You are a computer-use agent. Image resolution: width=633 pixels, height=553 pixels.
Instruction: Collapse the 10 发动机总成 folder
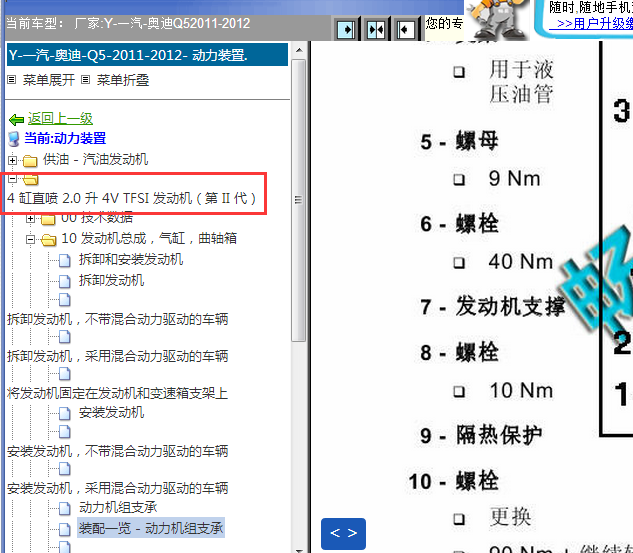[30, 239]
